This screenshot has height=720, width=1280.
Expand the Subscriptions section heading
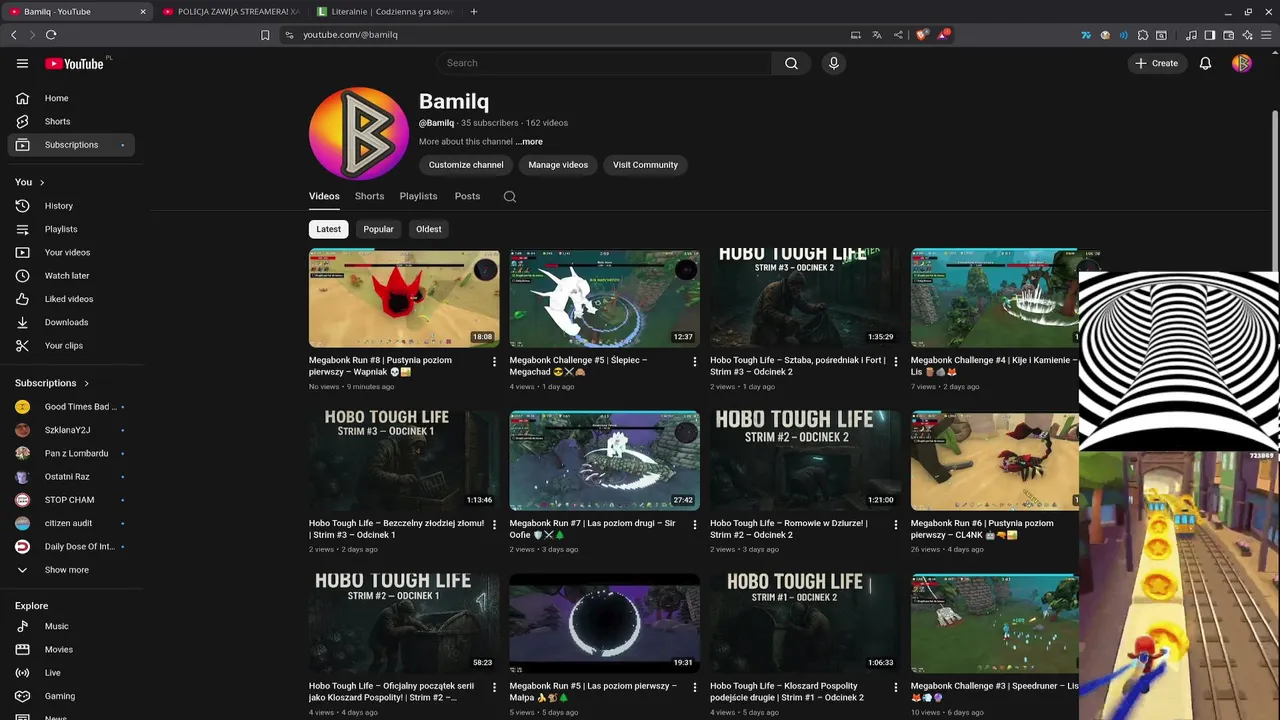[52, 383]
